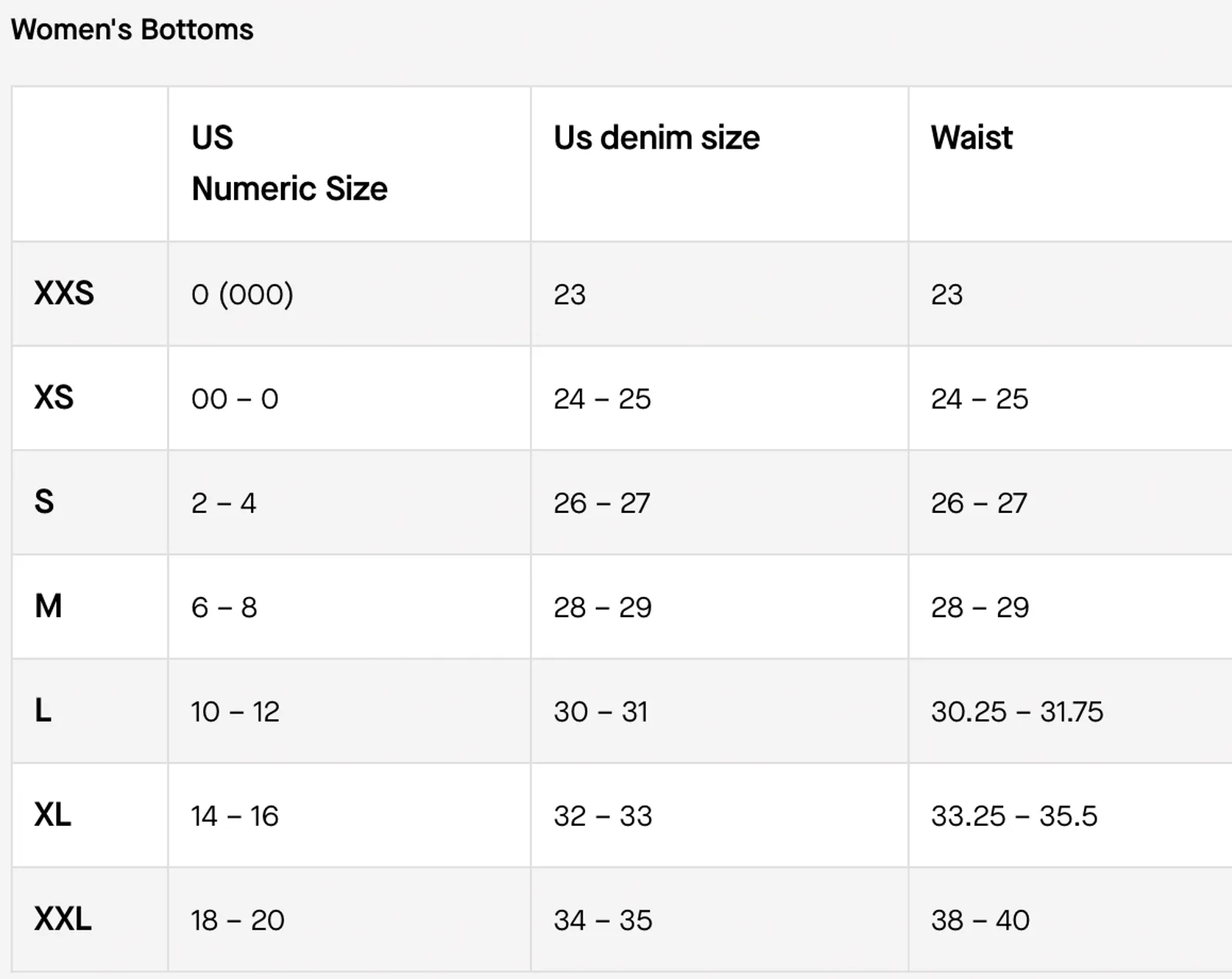Select the 00 – 0 numeric size cell
This screenshot has width=1232, height=979.
click(235, 398)
